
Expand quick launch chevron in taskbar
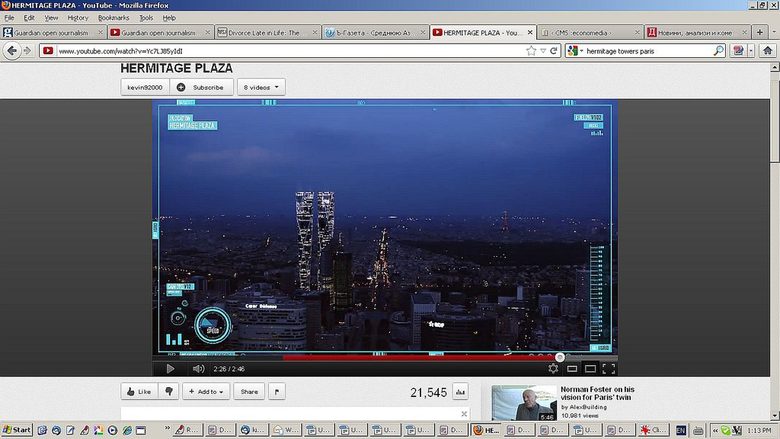click(167, 428)
